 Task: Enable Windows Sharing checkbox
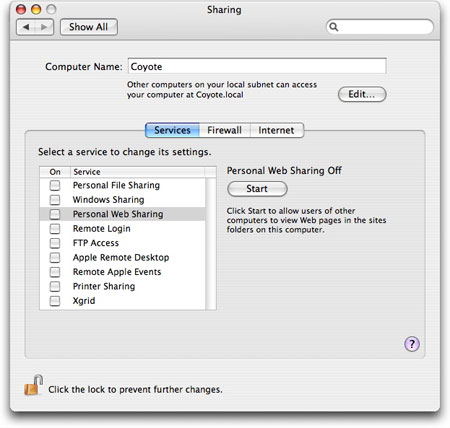[55, 200]
